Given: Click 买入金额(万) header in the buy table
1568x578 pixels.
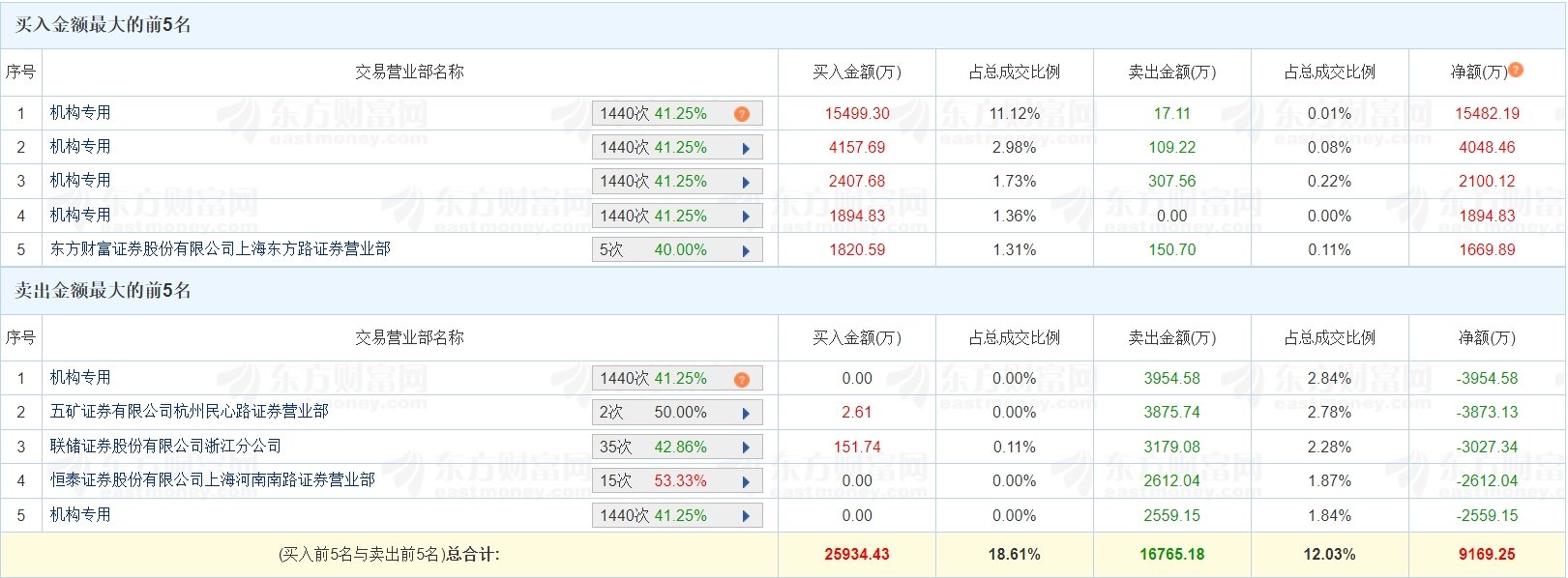Looking at the screenshot, I should pos(856,72).
